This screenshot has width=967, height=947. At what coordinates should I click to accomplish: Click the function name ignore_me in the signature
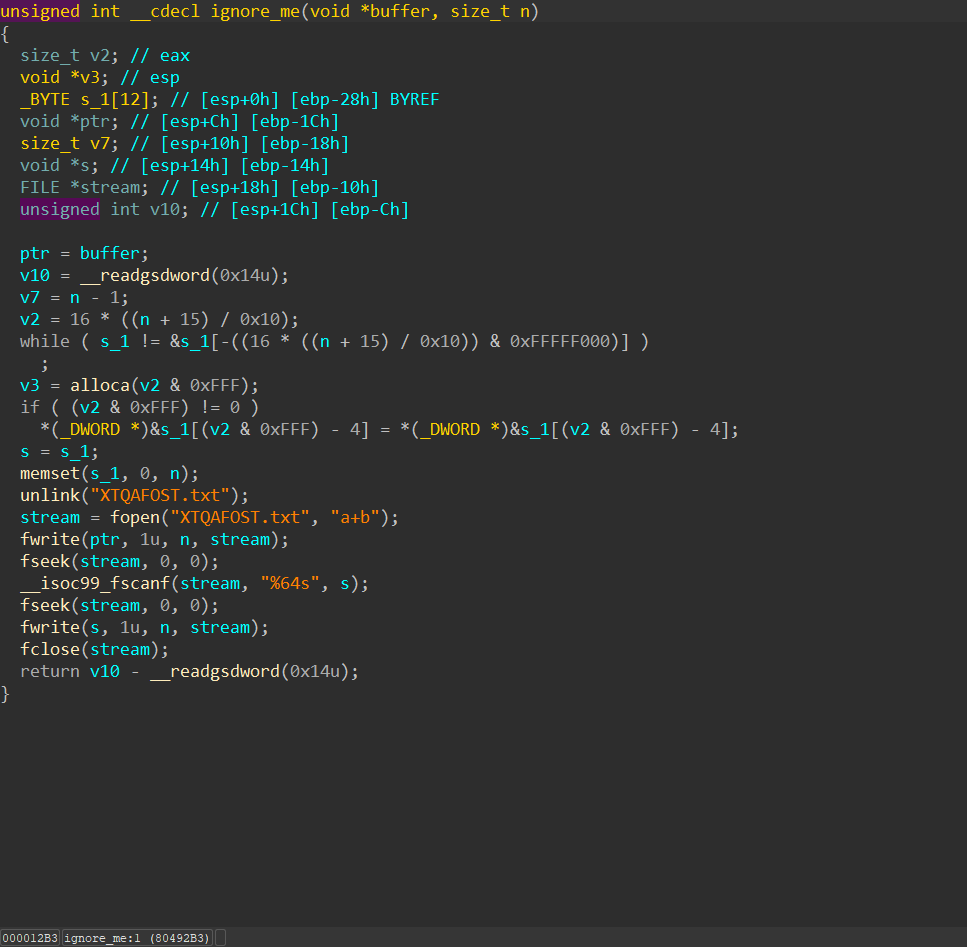pyautogui.click(x=255, y=11)
